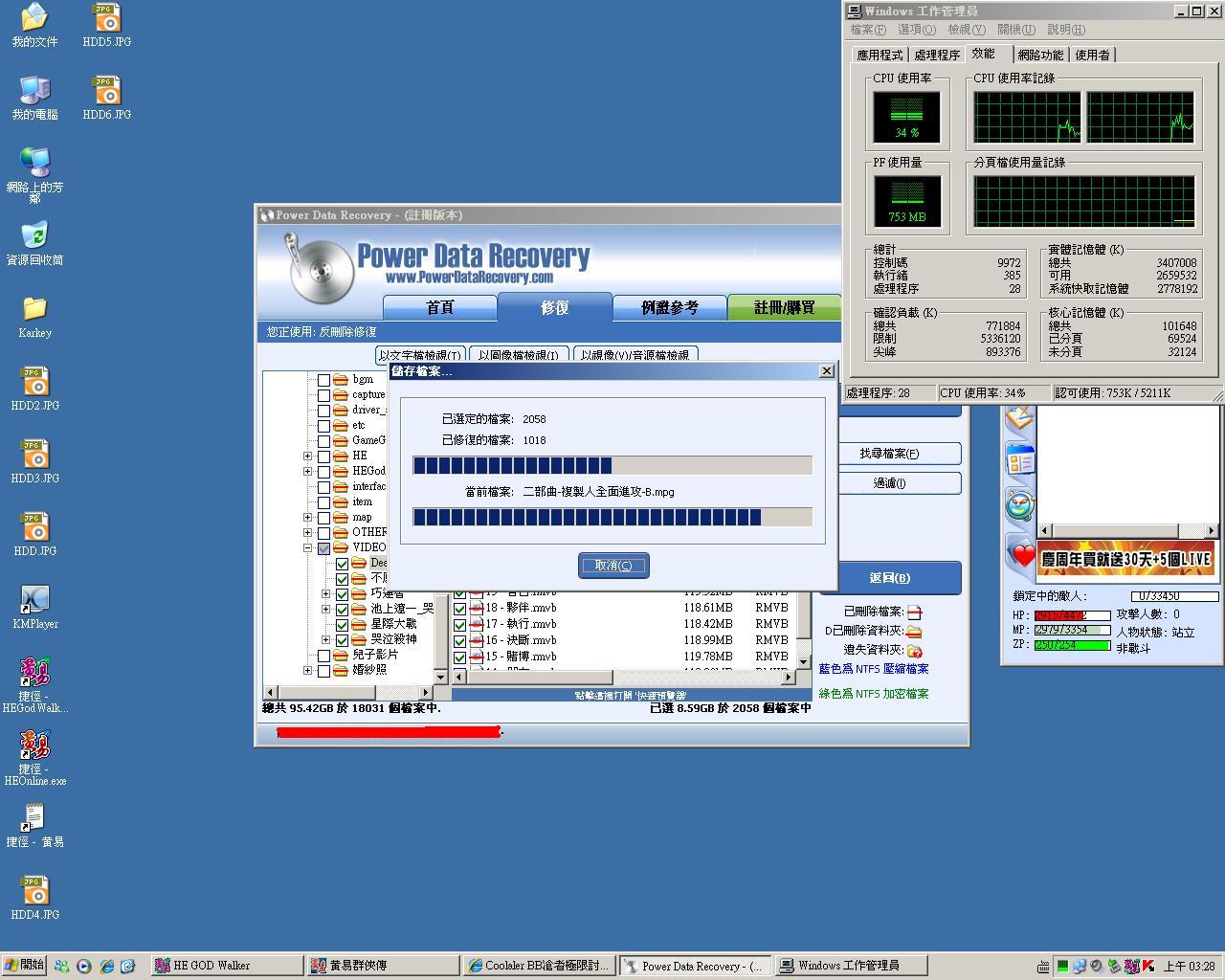Toggle checkbox for capture folder
This screenshot has width=1225, height=980.
(323, 395)
